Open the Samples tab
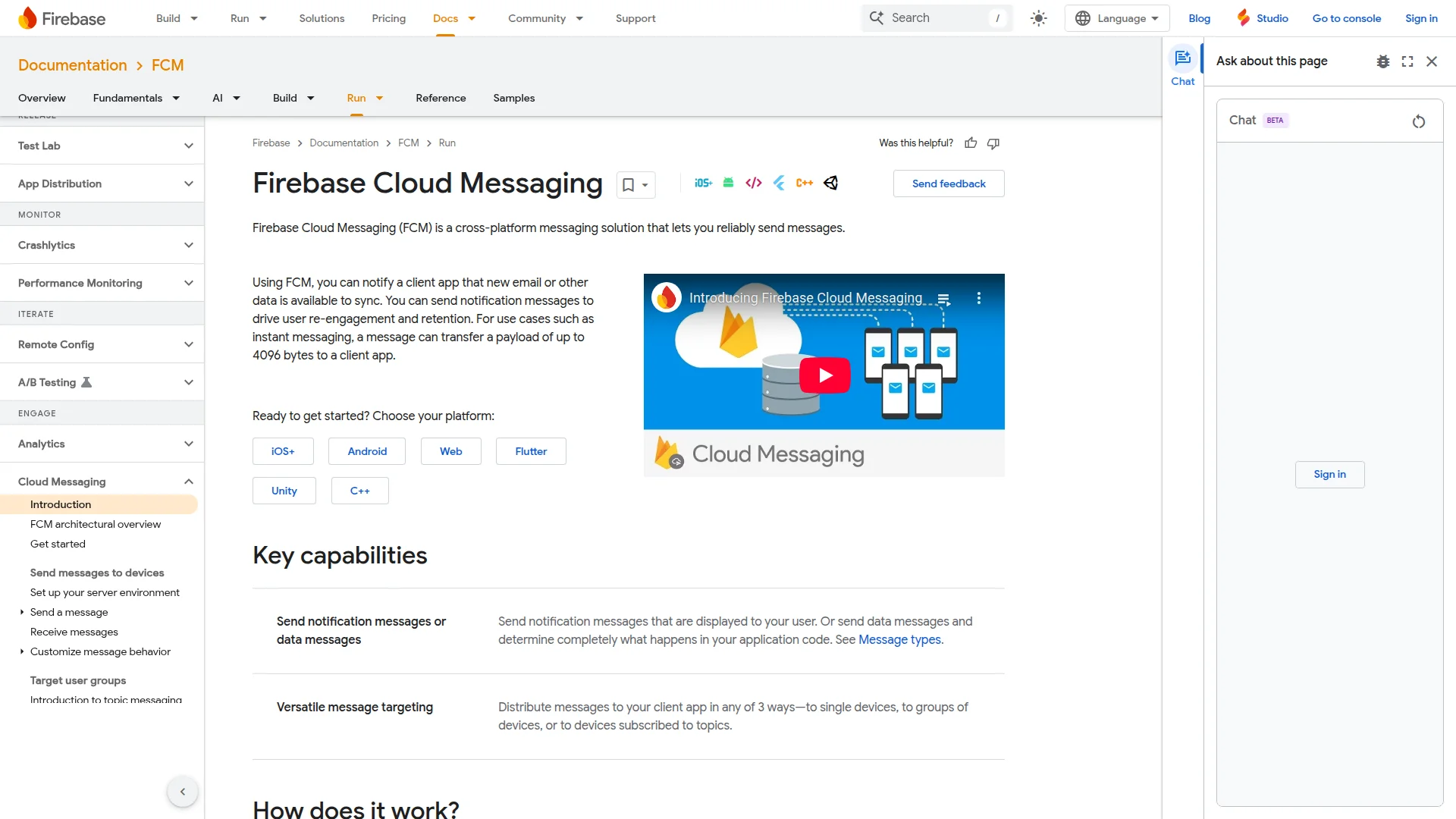 coord(513,98)
